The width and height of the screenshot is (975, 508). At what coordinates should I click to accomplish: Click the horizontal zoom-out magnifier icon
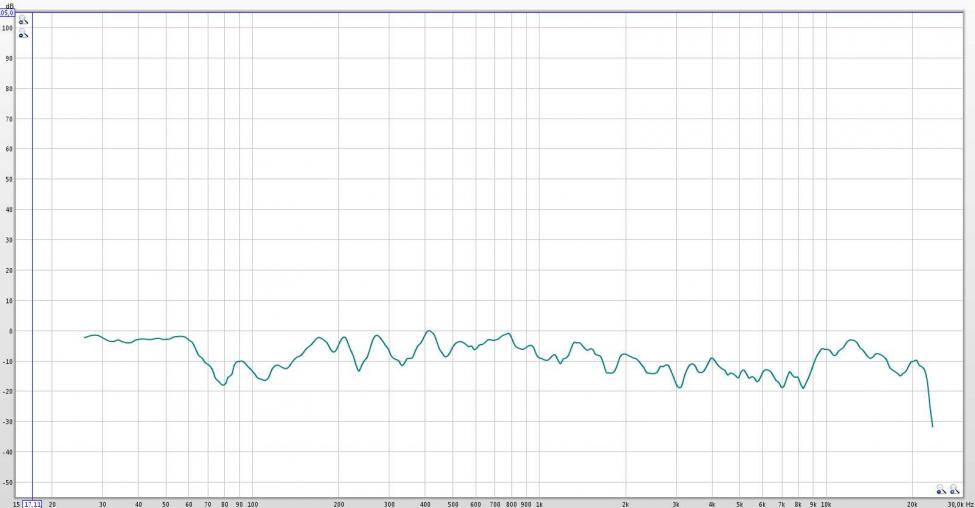coord(940,490)
